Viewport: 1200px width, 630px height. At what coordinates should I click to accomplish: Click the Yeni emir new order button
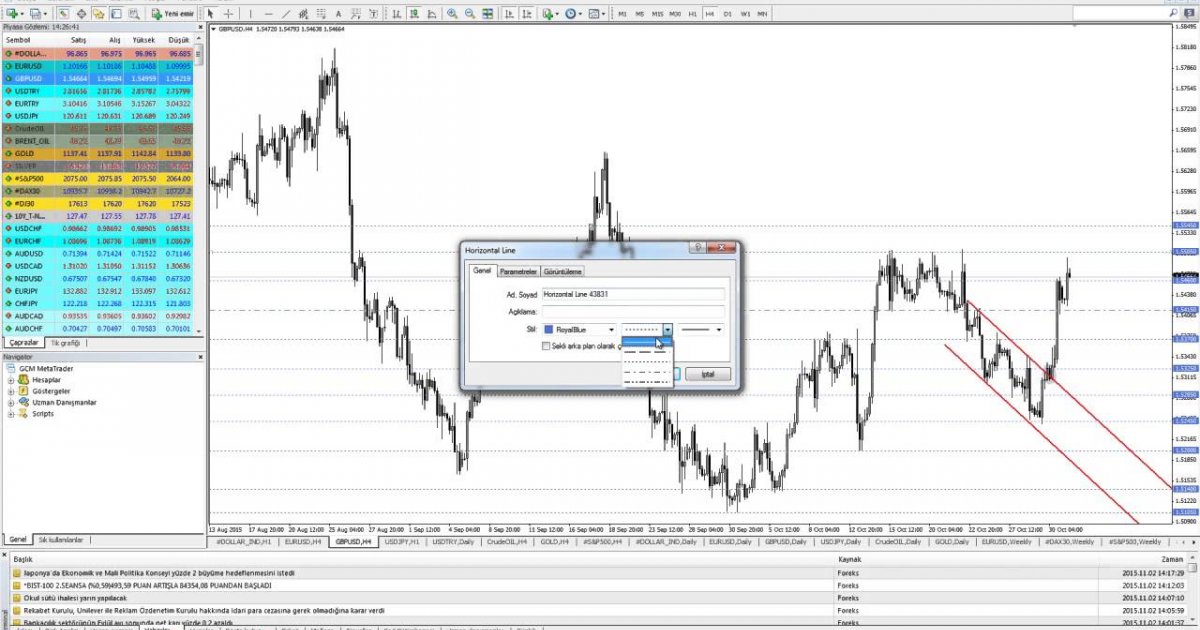click(x=172, y=14)
